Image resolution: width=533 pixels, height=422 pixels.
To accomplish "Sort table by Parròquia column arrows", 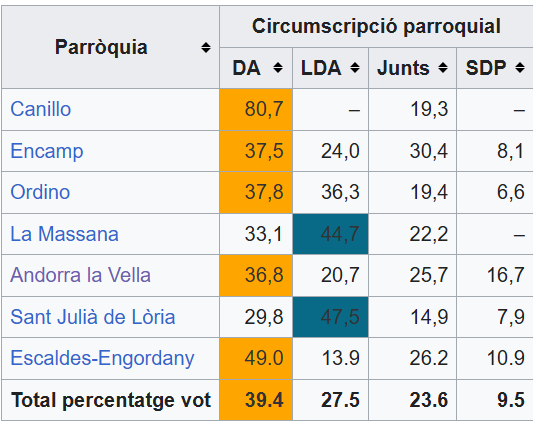I will [x=206, y=48].
